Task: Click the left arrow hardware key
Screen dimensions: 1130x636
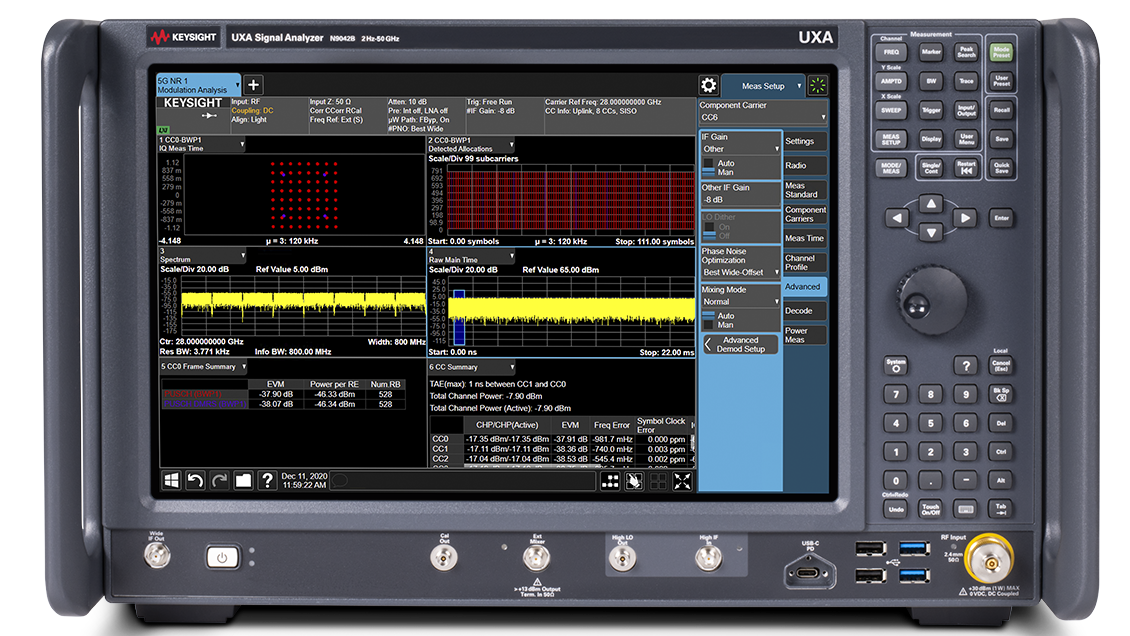Action: [897, 218]
